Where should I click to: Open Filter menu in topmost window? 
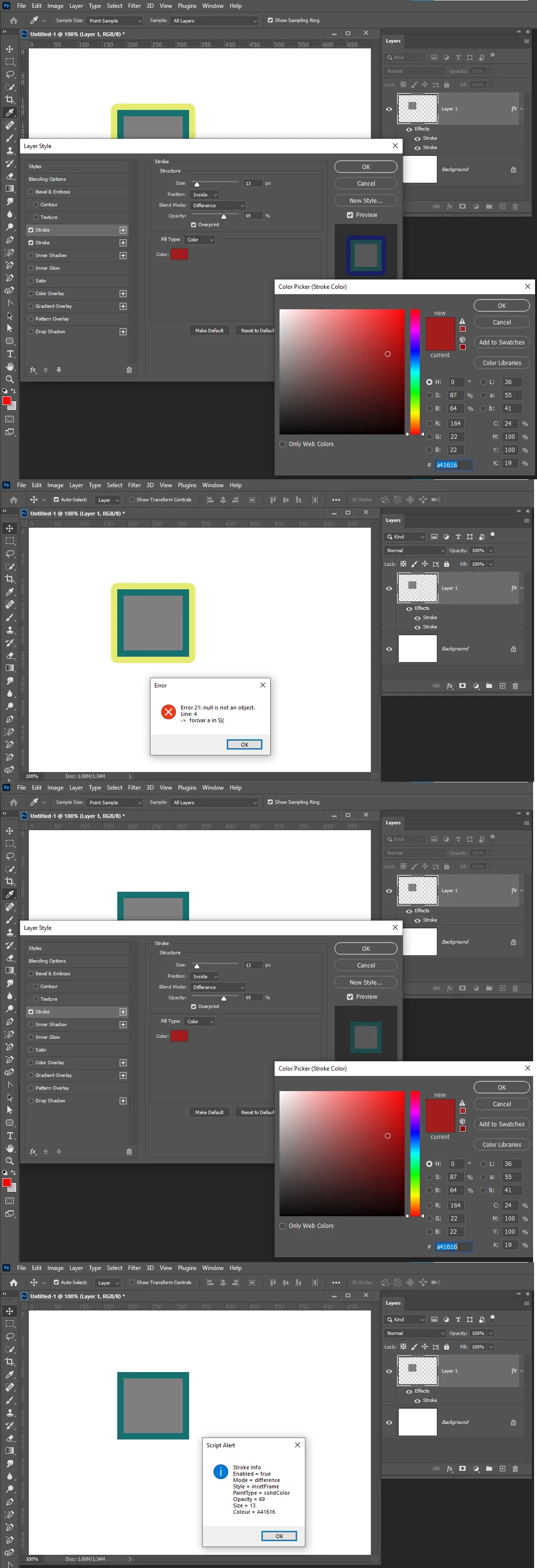click(134, 5)
